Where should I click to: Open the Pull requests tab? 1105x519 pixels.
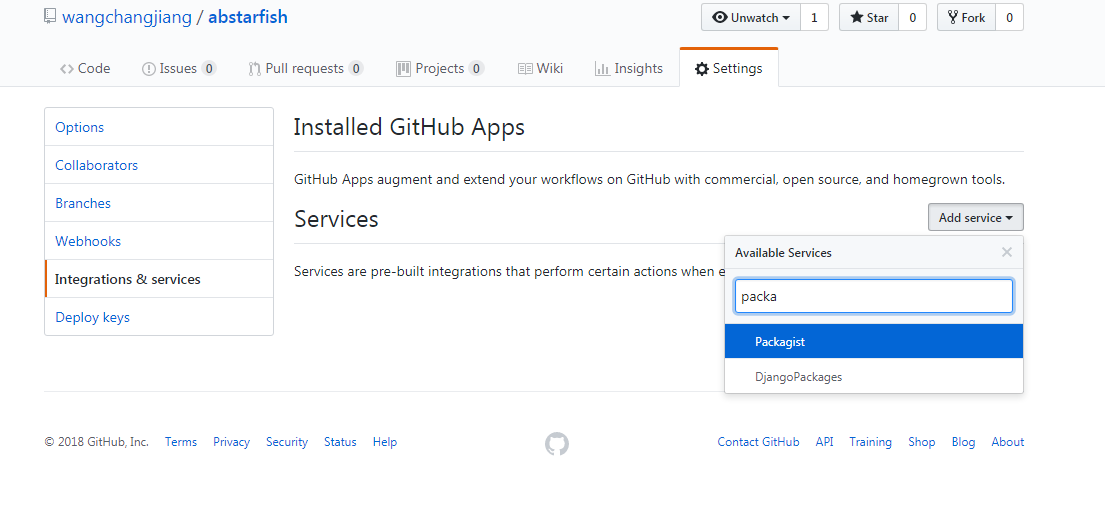coord(306,68)
